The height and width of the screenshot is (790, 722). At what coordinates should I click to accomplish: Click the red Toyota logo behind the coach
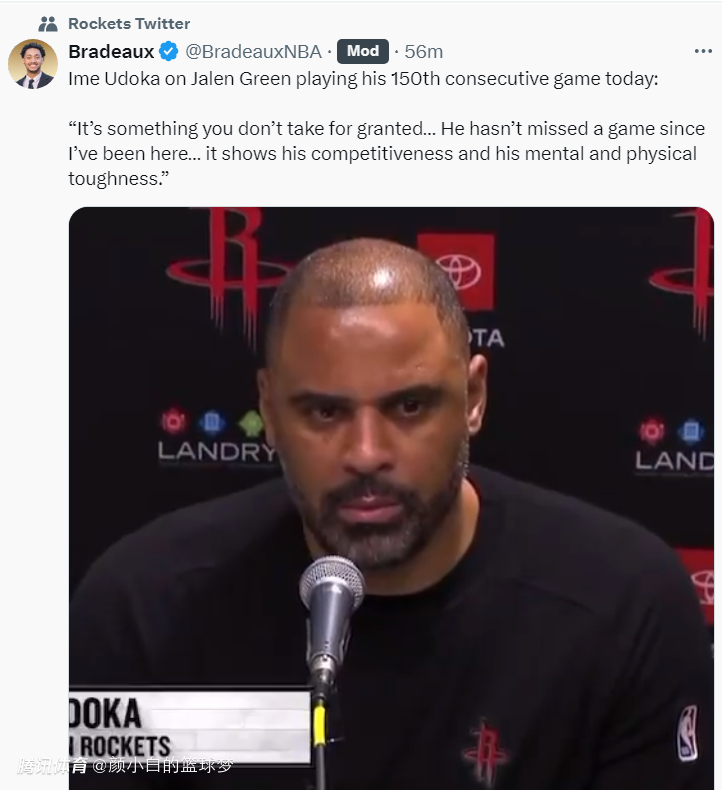(x=456, y=271)
